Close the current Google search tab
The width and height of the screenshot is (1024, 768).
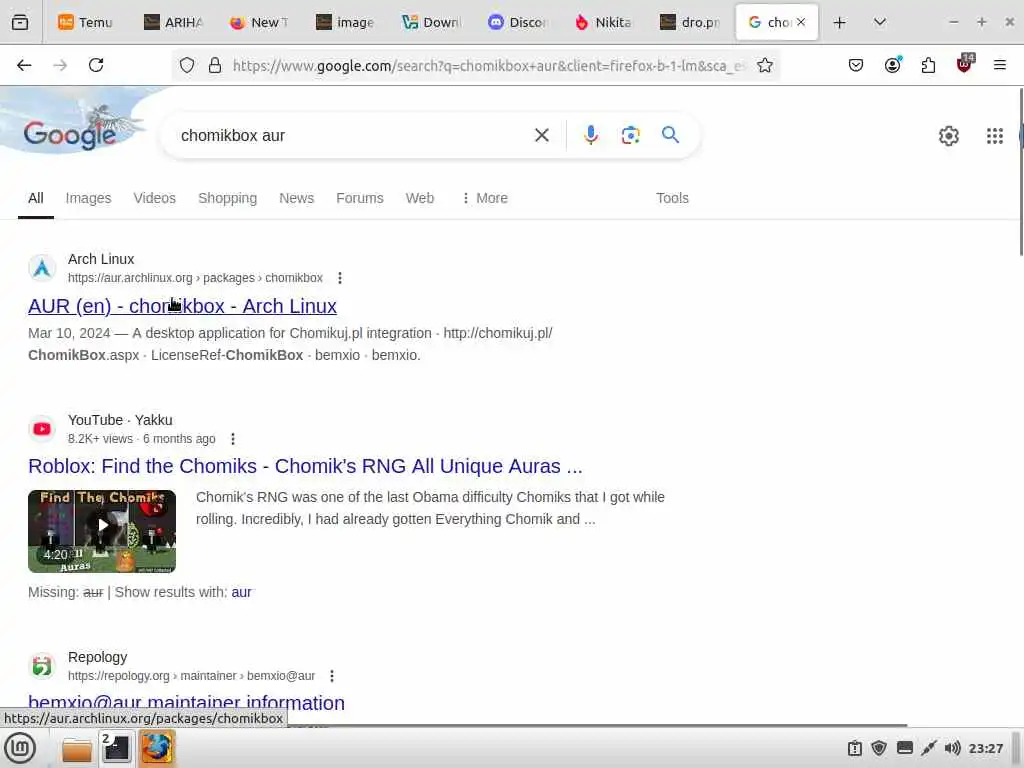(x=801, y=22)
